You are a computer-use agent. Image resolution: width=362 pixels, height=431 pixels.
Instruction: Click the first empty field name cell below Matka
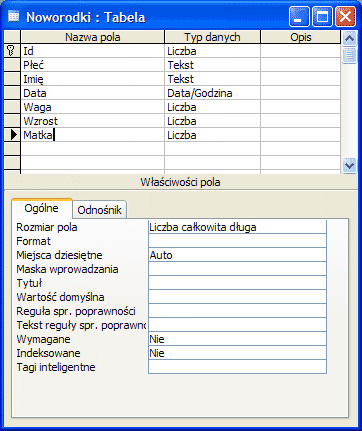(92, 149)
